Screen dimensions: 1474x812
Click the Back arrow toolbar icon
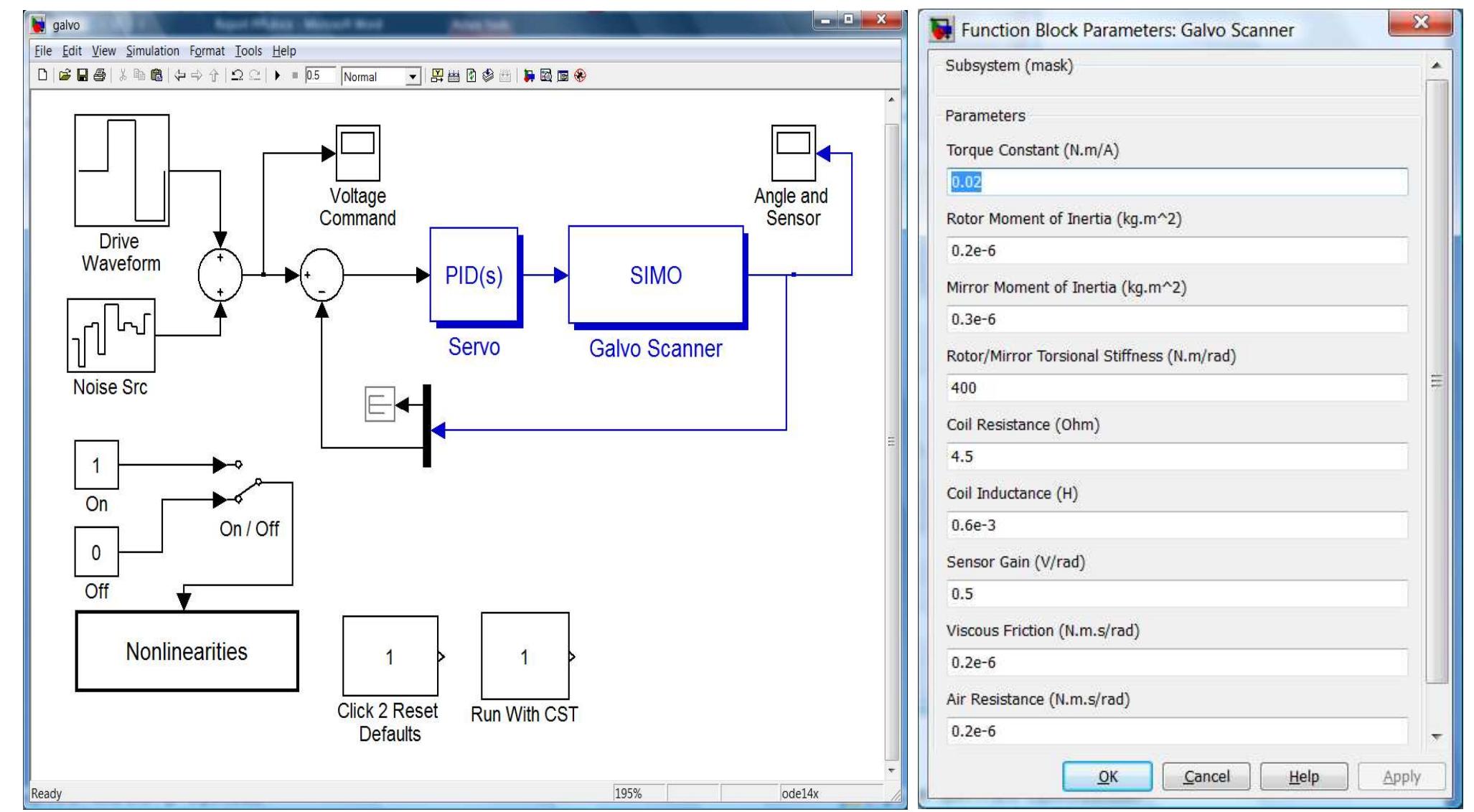coord(179,75)
